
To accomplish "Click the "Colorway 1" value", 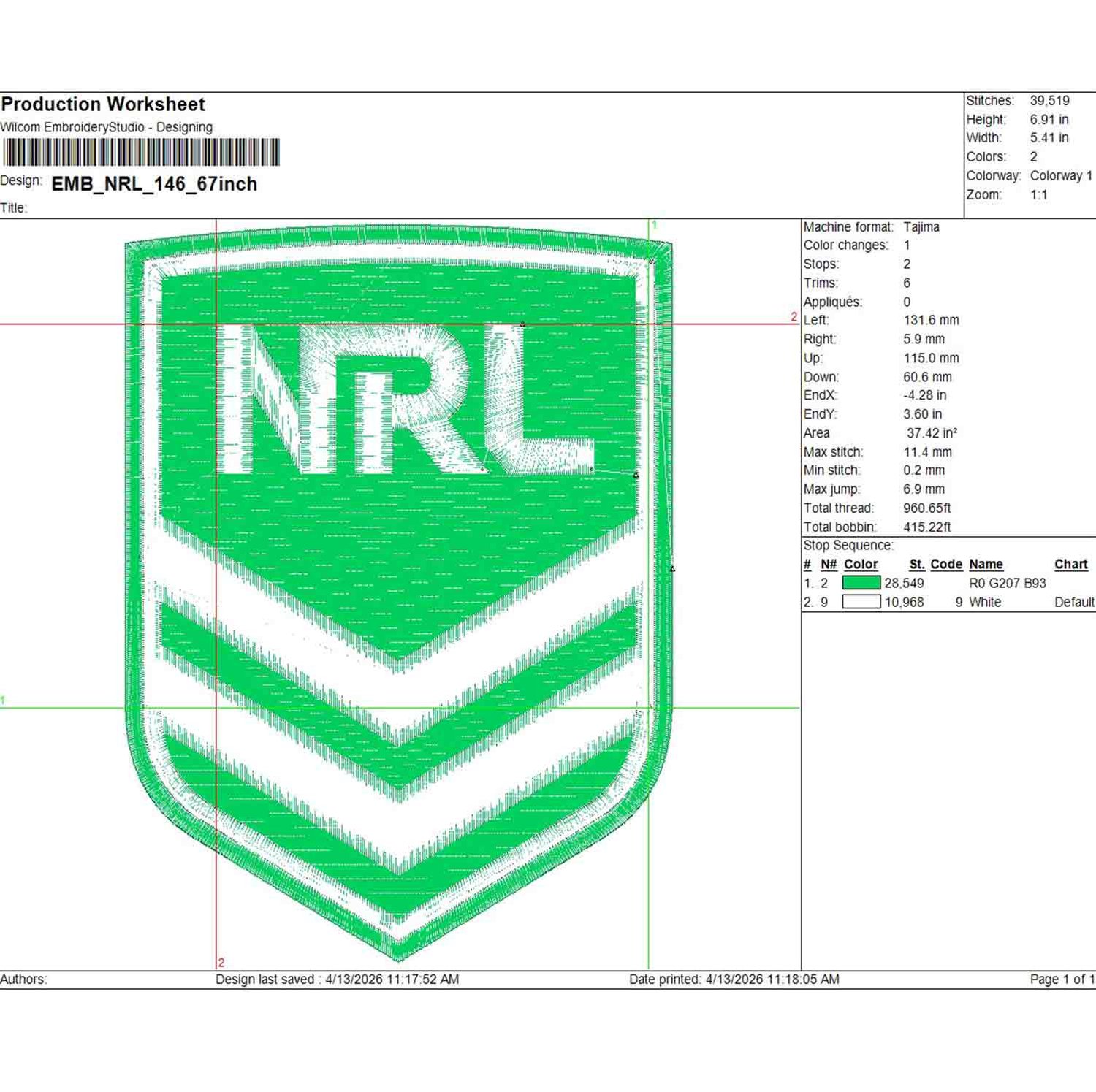I will point(1062,176).
